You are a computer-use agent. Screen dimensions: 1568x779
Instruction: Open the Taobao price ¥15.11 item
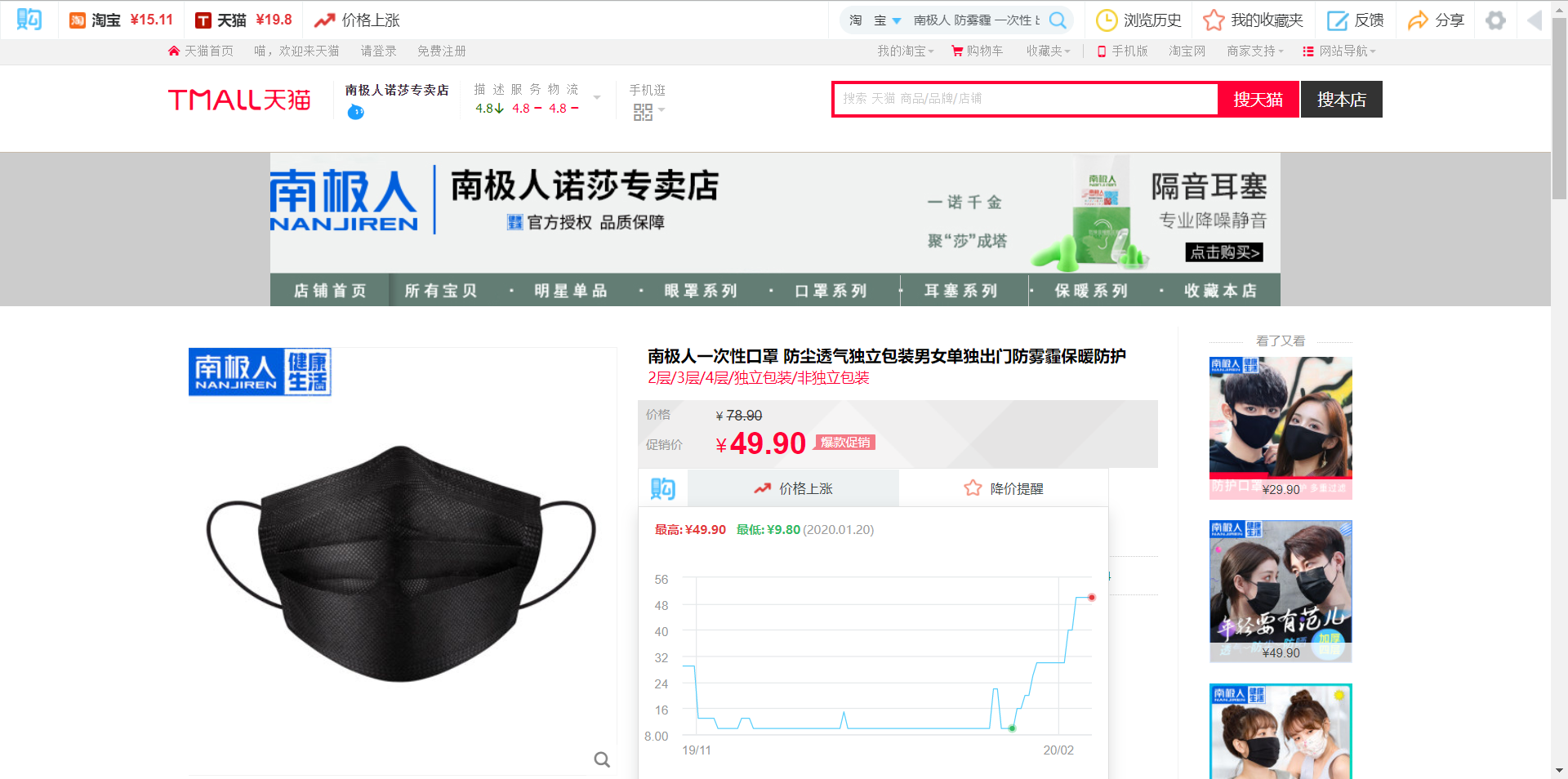121,20
